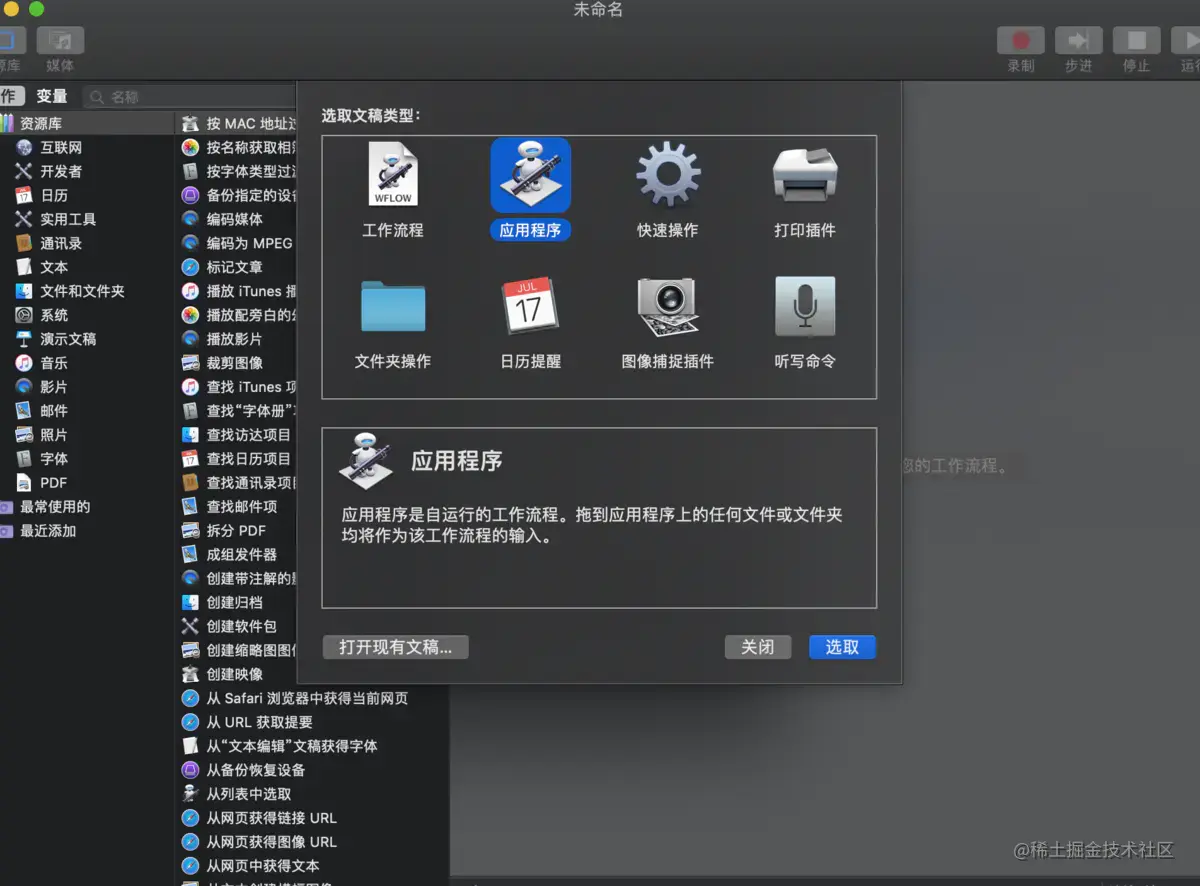Choose the 应用程序 application type icon

coord(530,176)
